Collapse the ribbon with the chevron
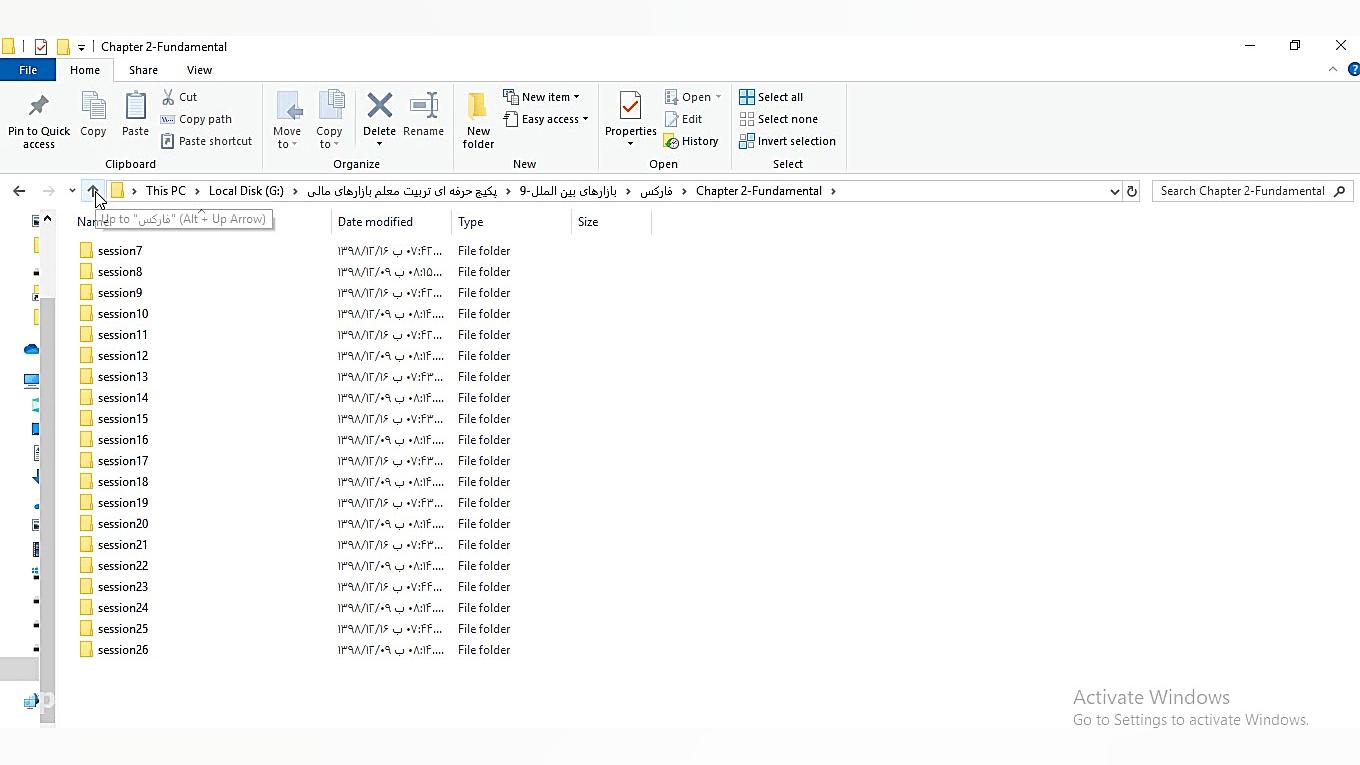Screen dimensions: 1360x765 tap(1333, 69)
